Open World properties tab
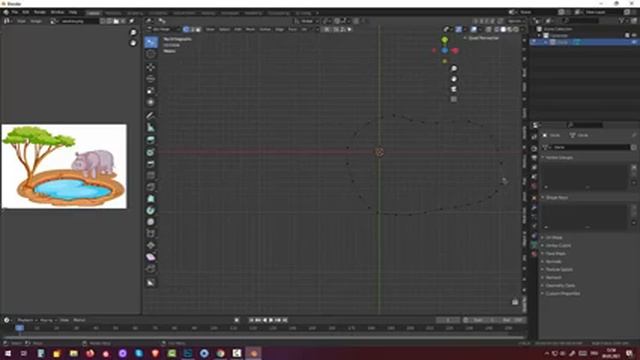Image resolution: width=640 pixels, height=360 pixels. (534, 187)
